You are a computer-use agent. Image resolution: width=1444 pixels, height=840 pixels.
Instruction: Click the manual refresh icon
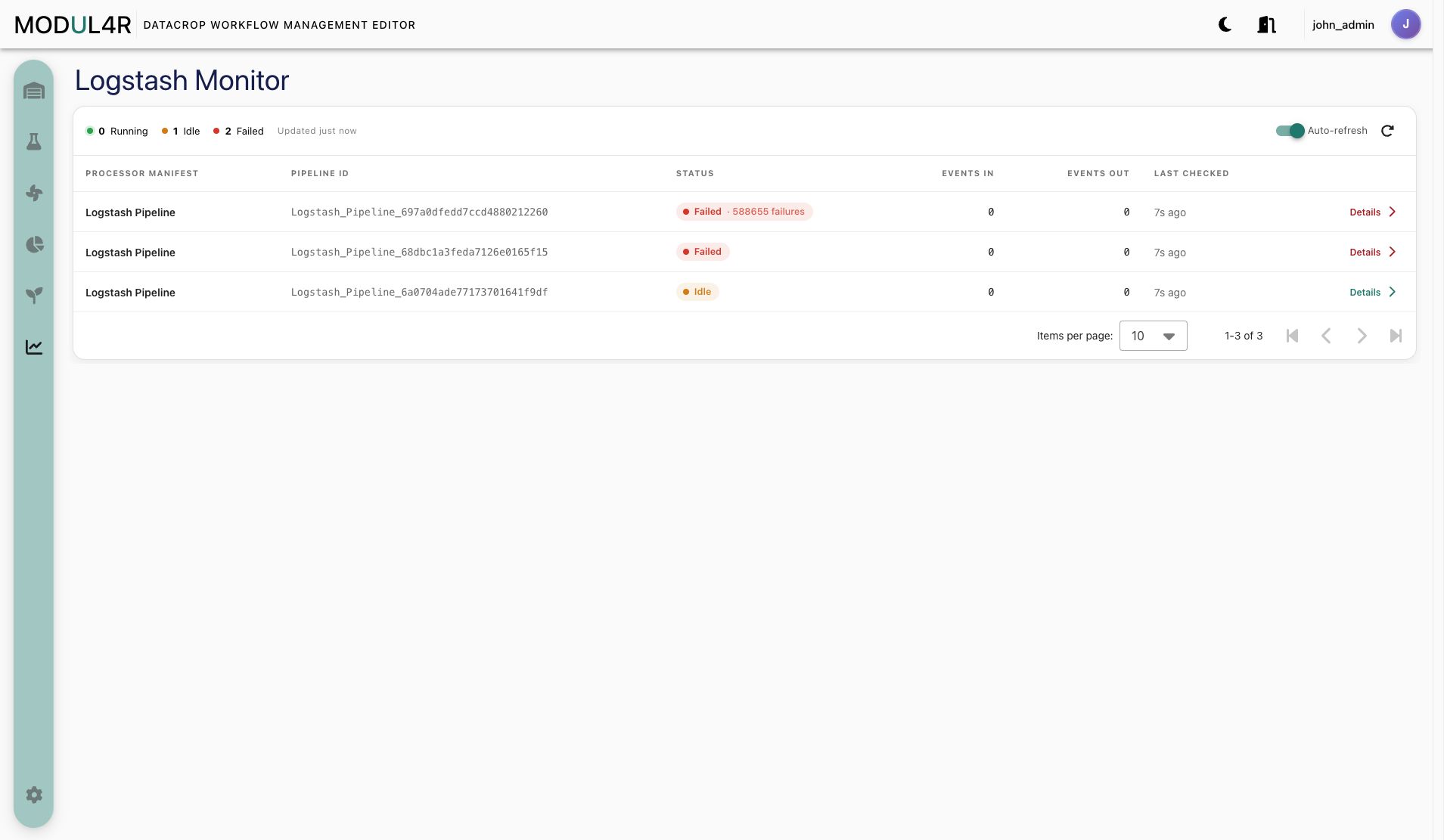point(1387,131)
